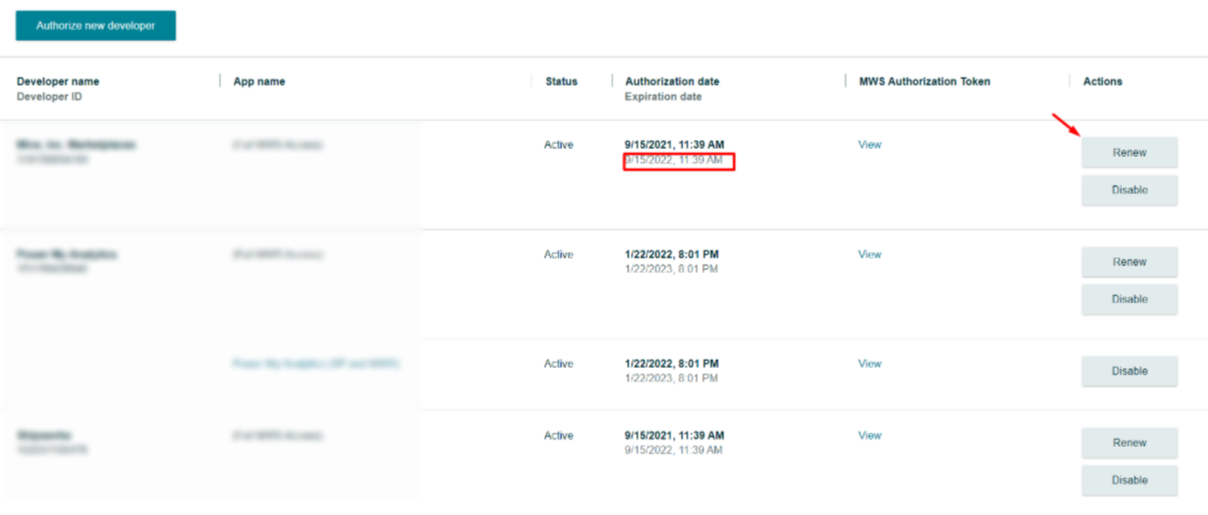The image size is (1208, 515).
Task: Open the blurred app name link in third row
Action: 316,364
